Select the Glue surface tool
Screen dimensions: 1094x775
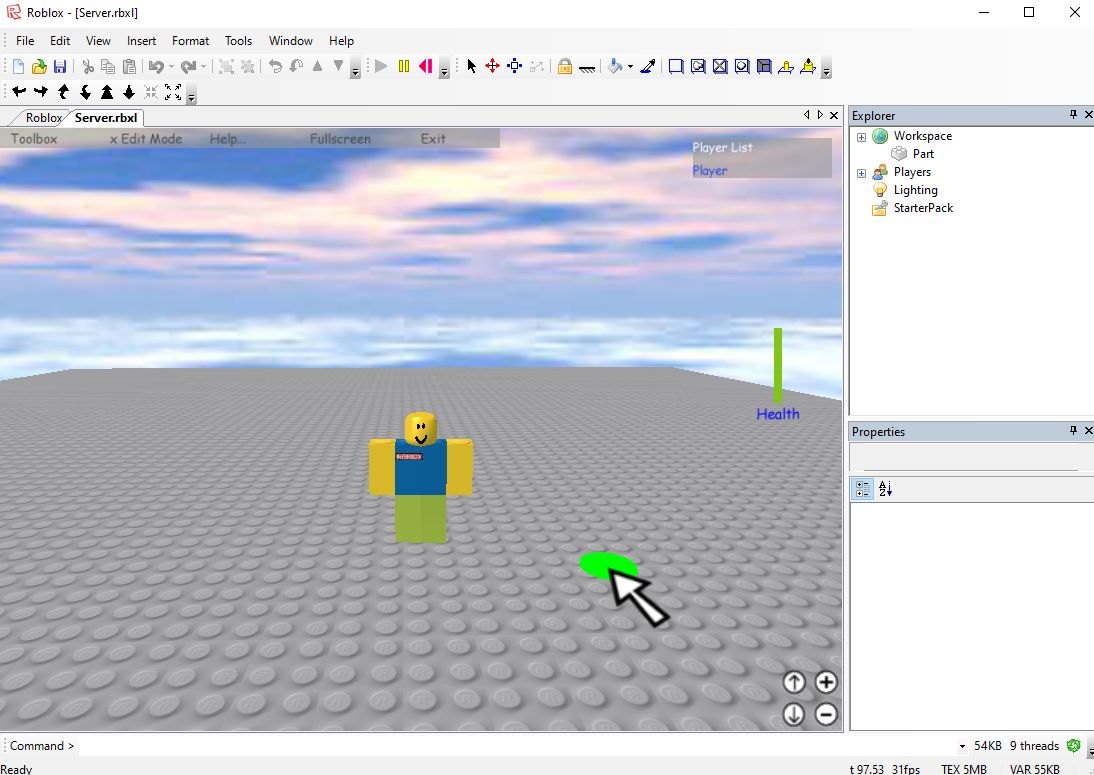pyautogui.click(x=698, y=66)
